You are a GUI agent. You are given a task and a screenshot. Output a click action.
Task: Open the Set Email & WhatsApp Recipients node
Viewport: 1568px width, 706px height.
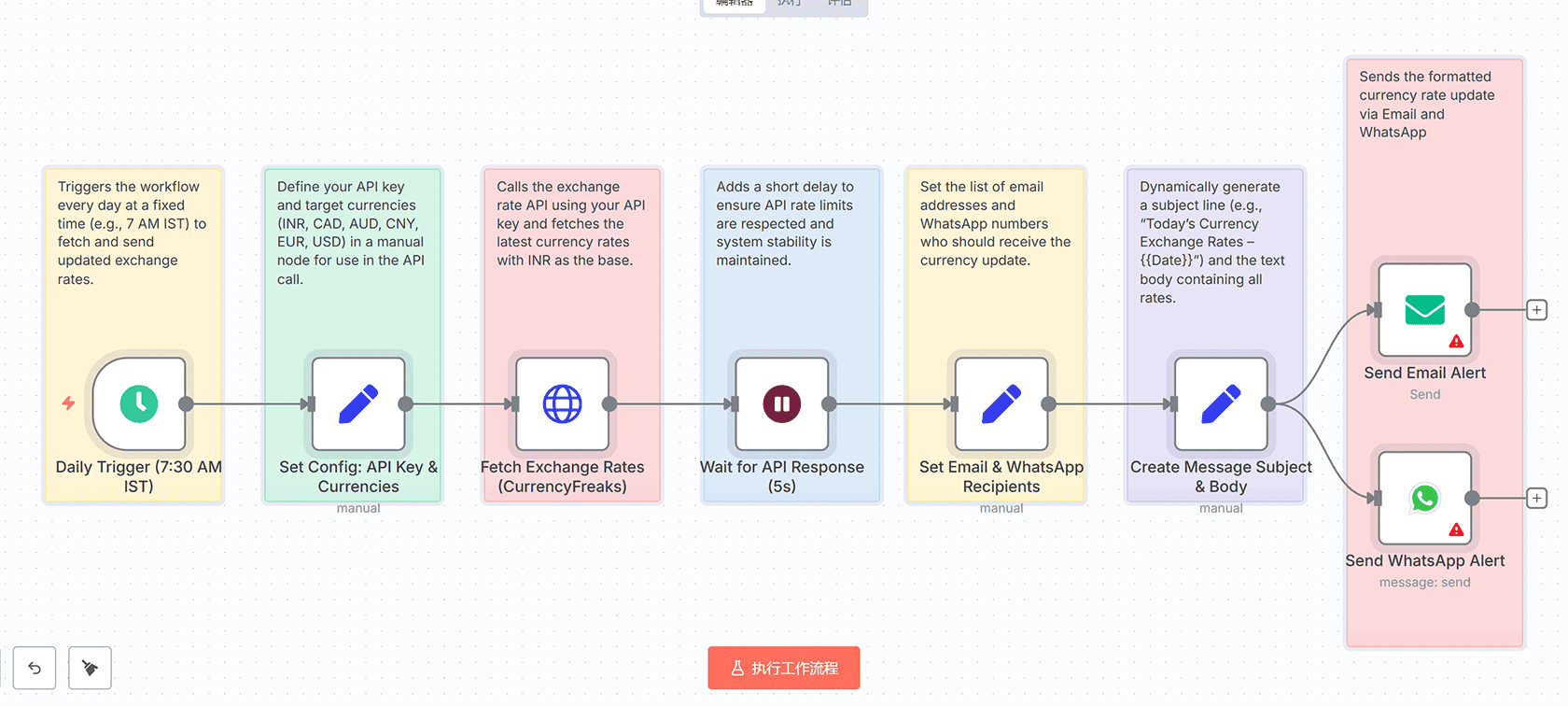pos(1001,404)
